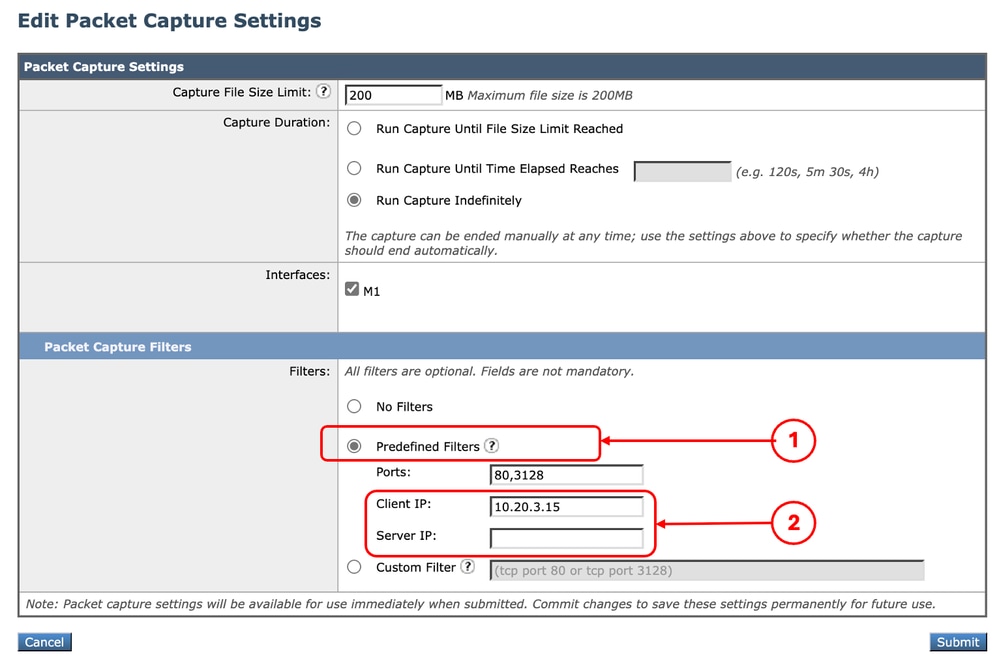999x665 pixels.
Task: Click the note about committing changes
Action: pyautogui.click(x=480, y=604)
